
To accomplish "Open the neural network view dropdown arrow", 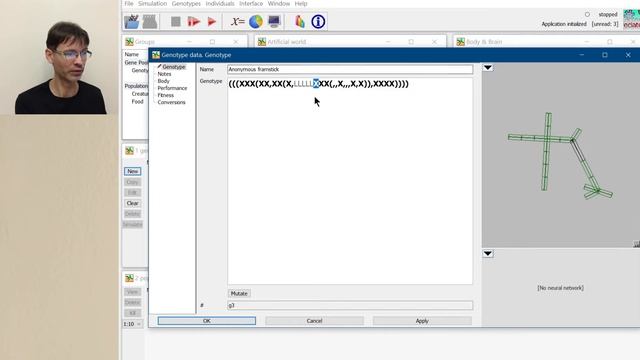I will pyautogui.click(x=488, y=253).
